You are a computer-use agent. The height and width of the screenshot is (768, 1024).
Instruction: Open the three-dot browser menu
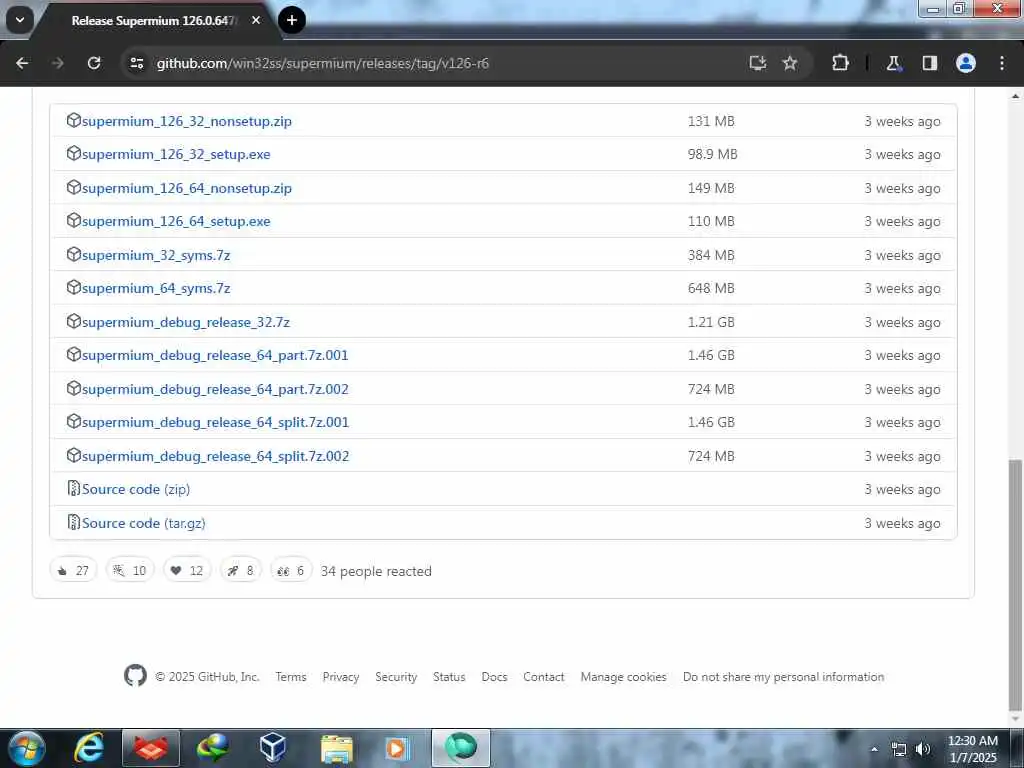point(1002,63)
